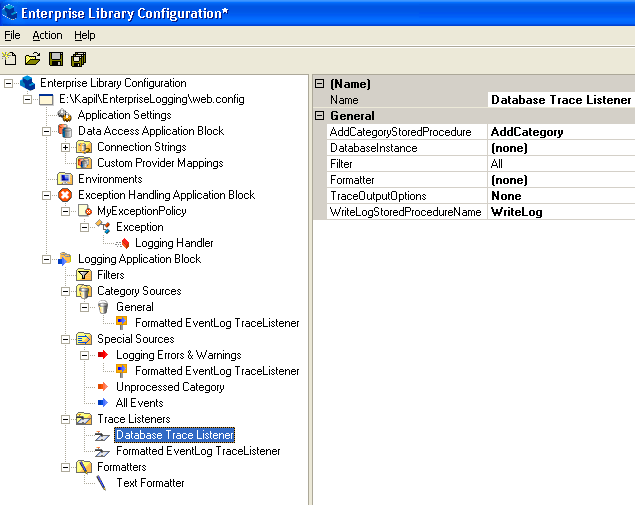The height and width of the screenshot is (512, 635).
Task: Click the Special Sources folder icon
Action: tap(84, 339)
